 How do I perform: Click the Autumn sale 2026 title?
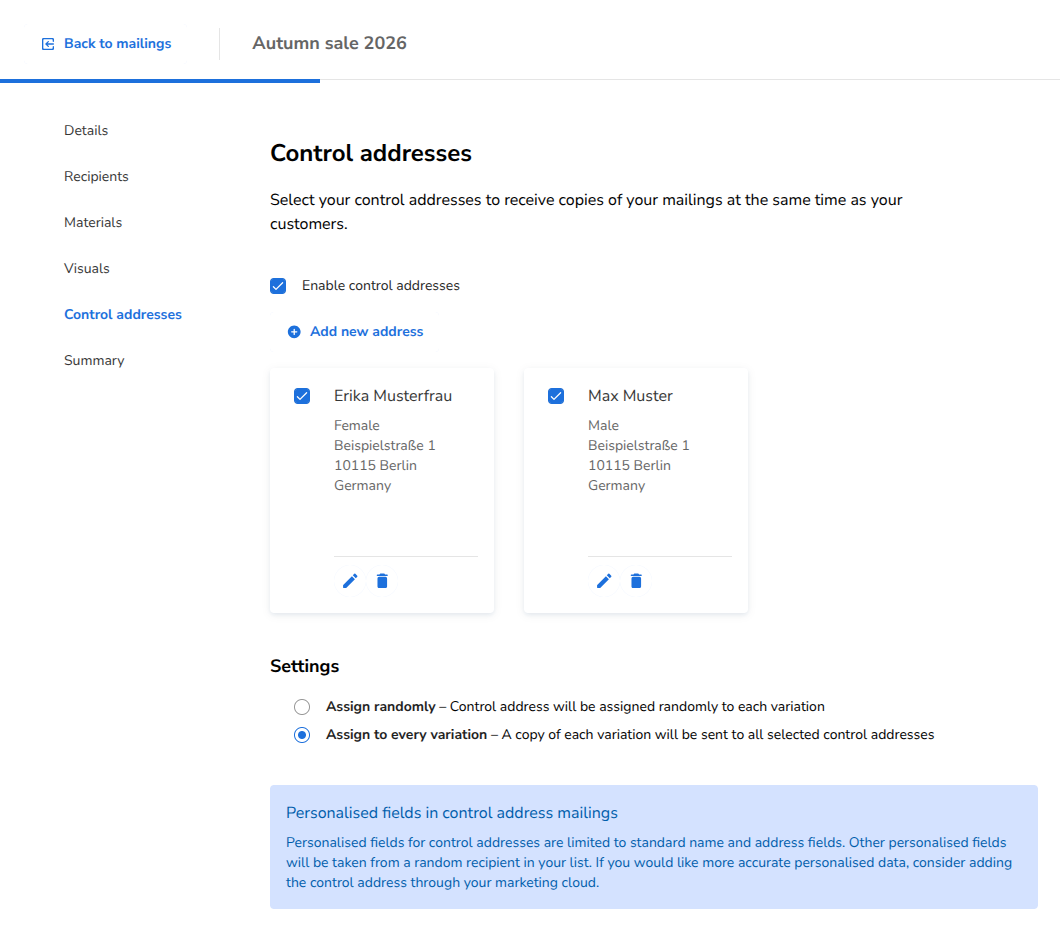(x=329, y=43)
